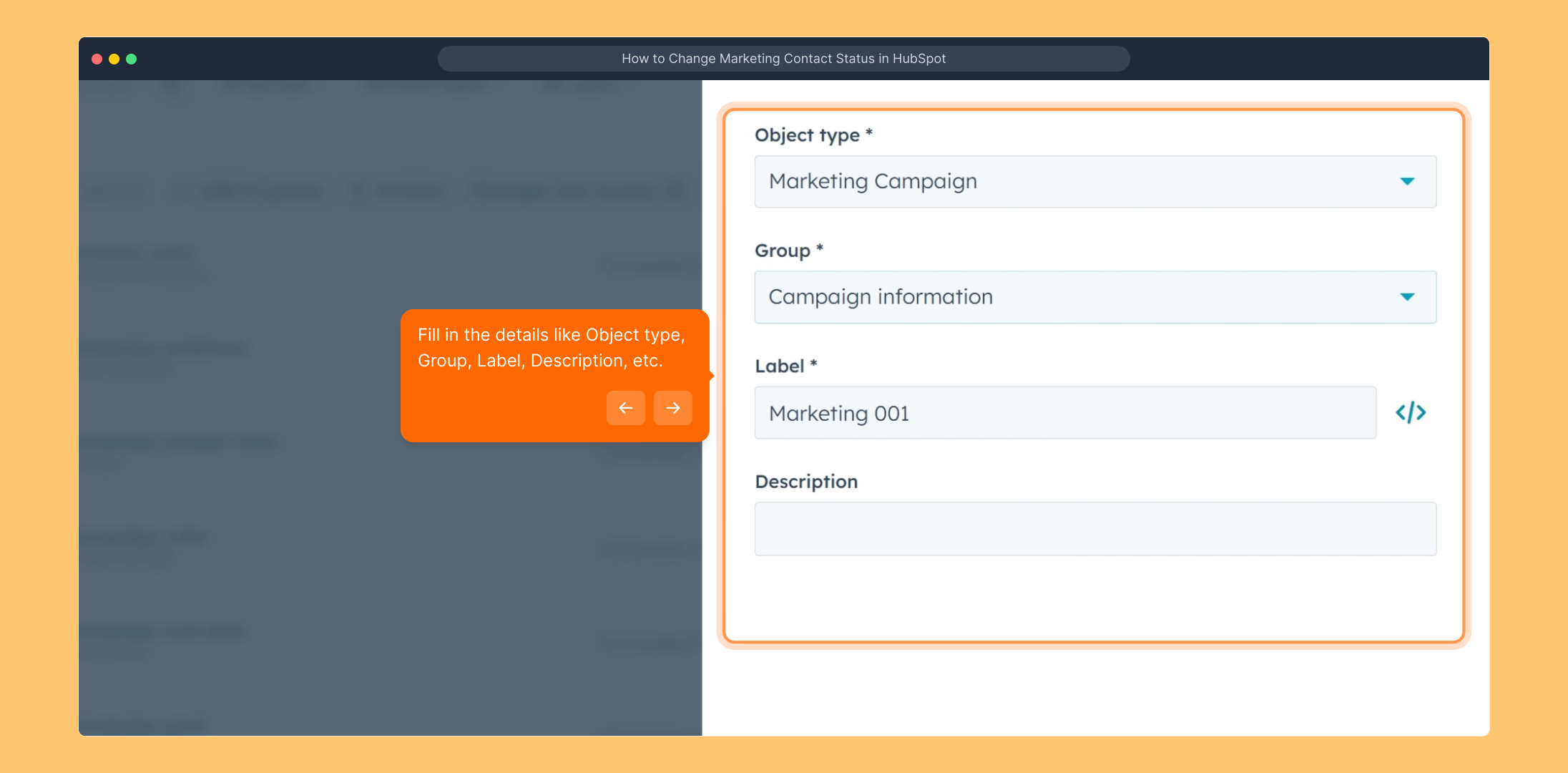Click the title bar reading How to Change Marketing Contact Status
This screenshot has width=1568, height=773.
(783, 59)
